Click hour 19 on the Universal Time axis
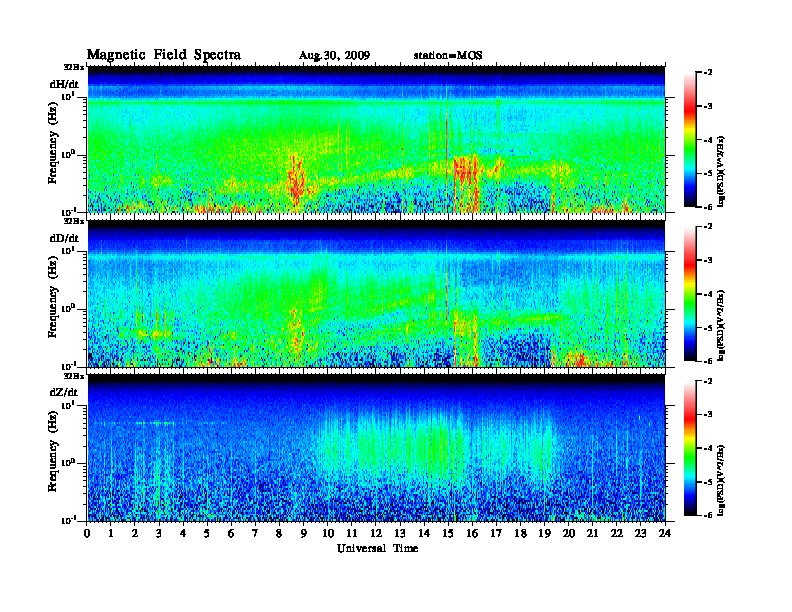 [x=544, y=533]
